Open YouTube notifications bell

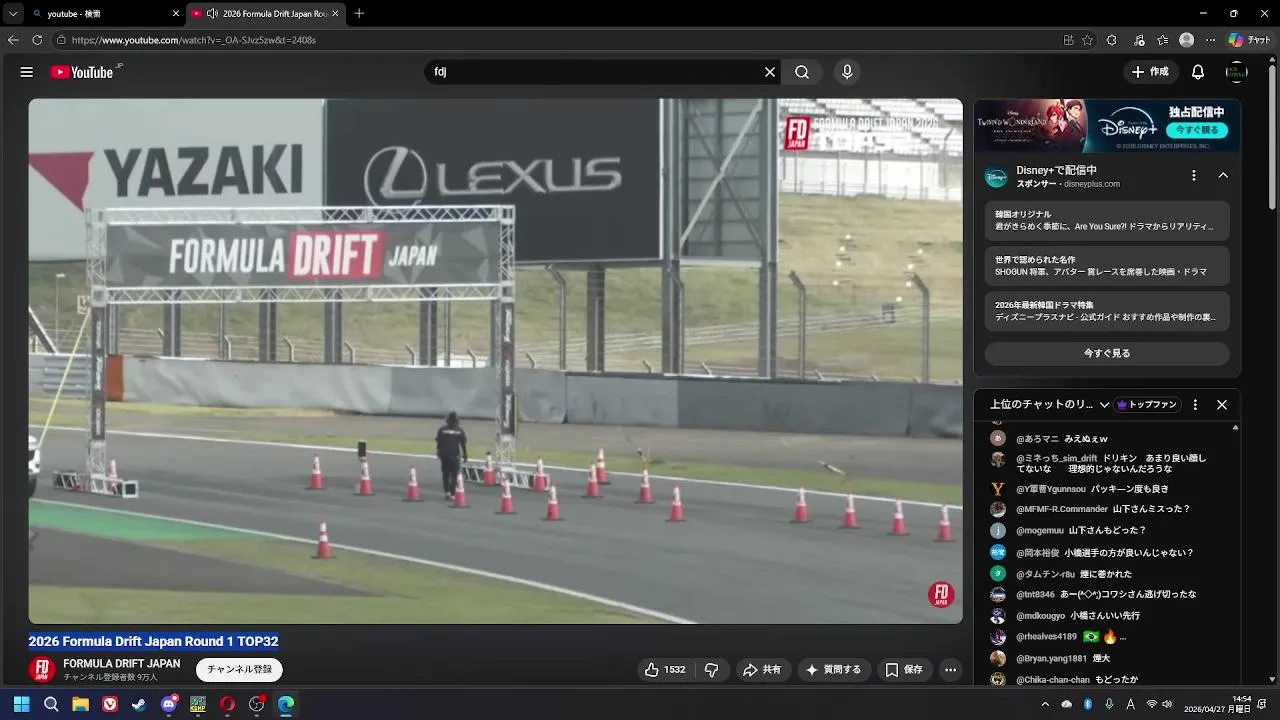1198,72
